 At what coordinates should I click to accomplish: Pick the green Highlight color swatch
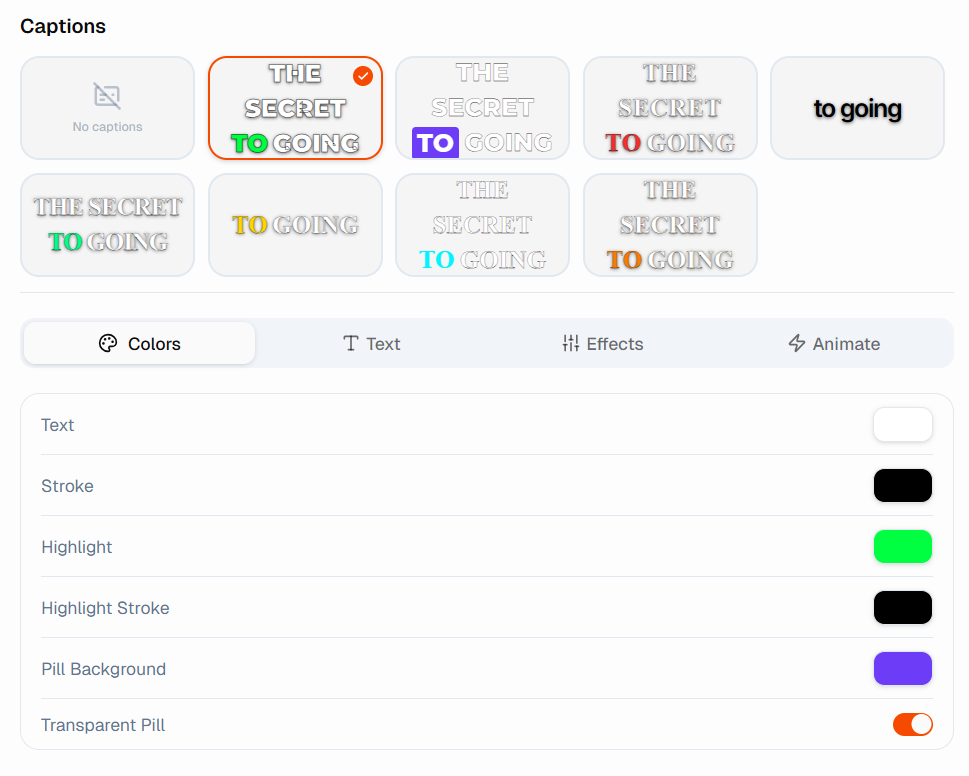902,547
